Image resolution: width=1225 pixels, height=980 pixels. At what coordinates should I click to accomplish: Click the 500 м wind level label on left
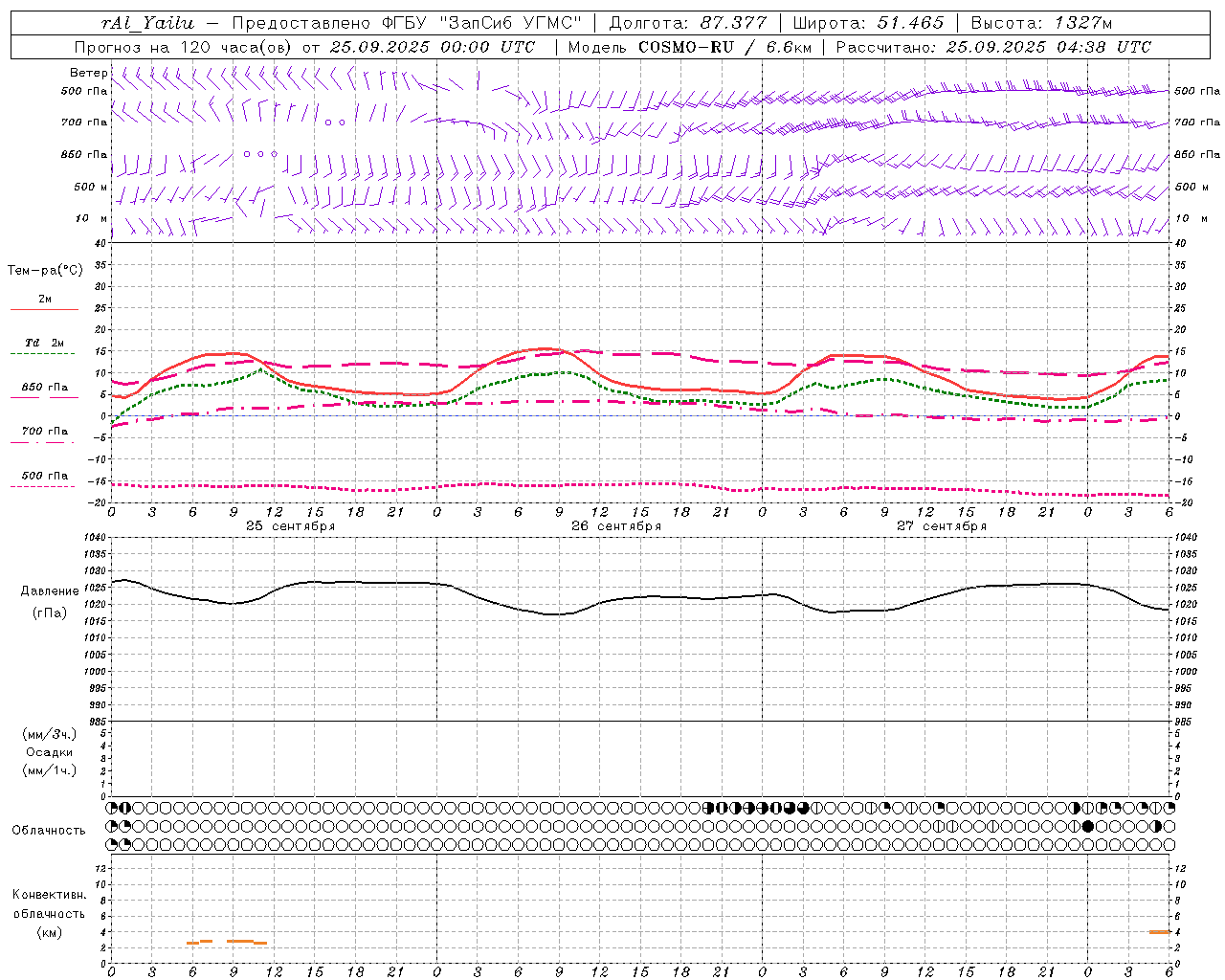91,188
